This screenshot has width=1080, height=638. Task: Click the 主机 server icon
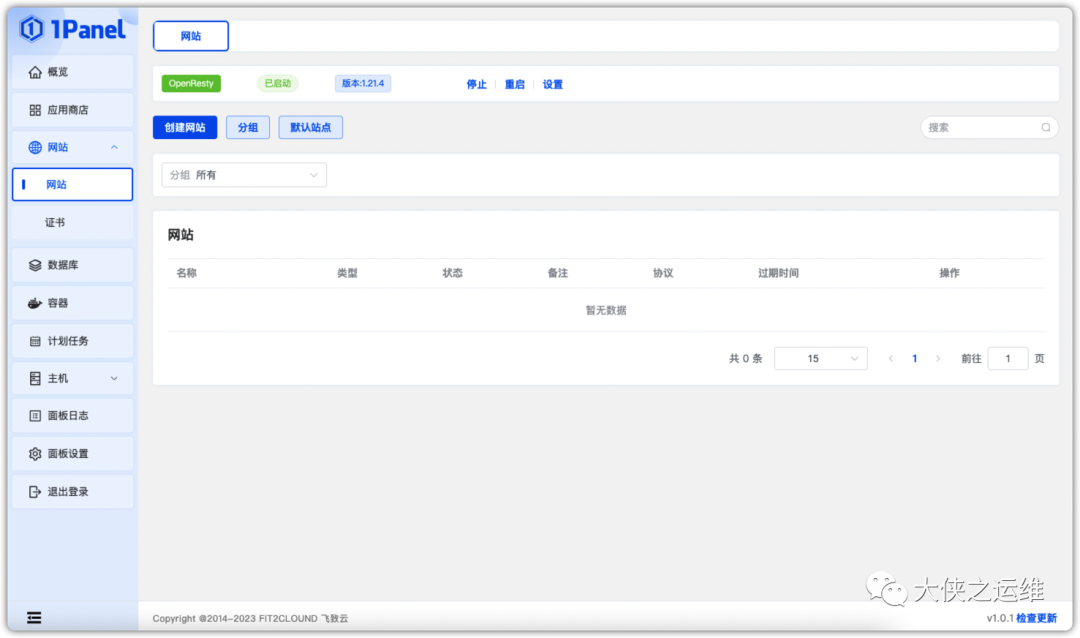tap(34, 378)
